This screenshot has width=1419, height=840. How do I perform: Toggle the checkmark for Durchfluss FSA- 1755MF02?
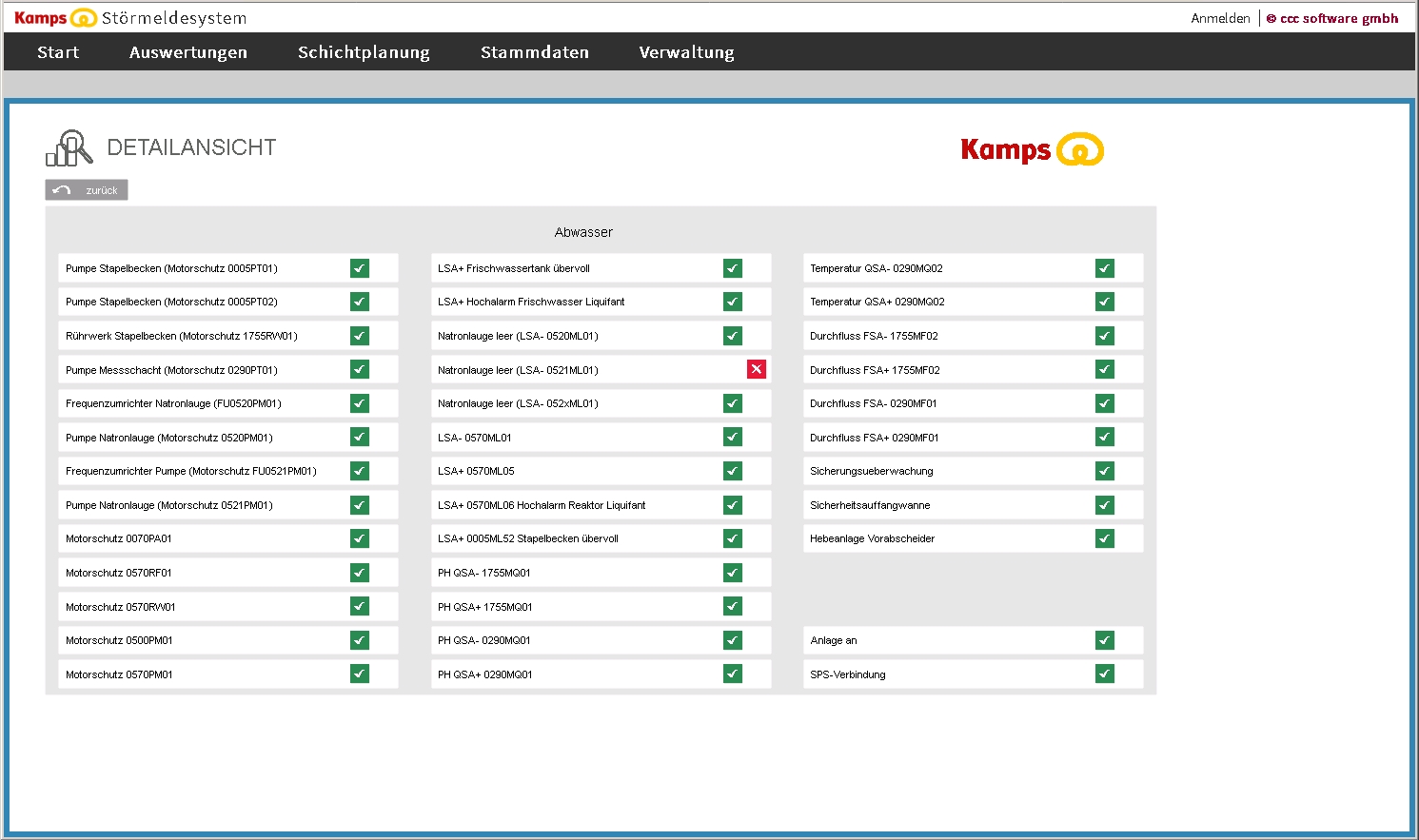coord(1104,335)
